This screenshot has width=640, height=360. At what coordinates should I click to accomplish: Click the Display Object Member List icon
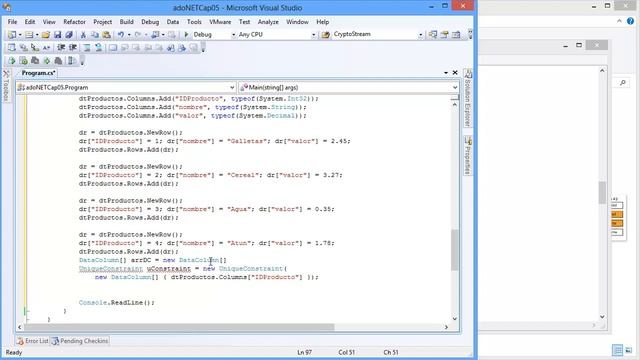click(11, 48)
